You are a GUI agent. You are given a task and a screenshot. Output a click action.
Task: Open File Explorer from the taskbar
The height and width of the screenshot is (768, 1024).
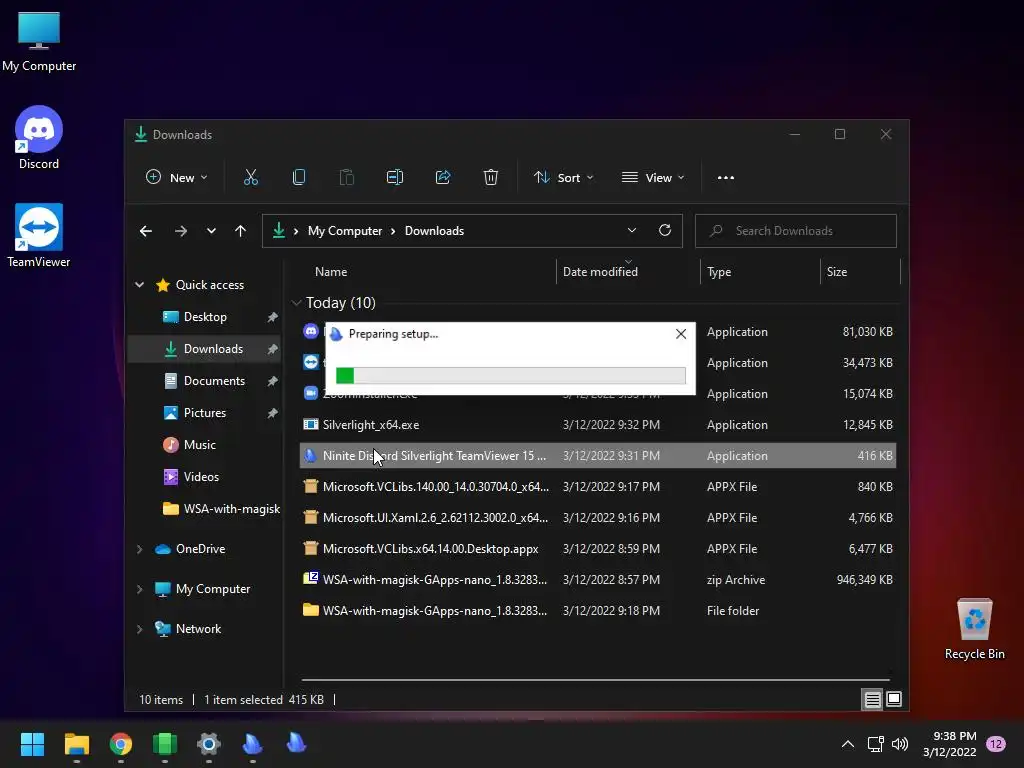click(x=76, y=744)
